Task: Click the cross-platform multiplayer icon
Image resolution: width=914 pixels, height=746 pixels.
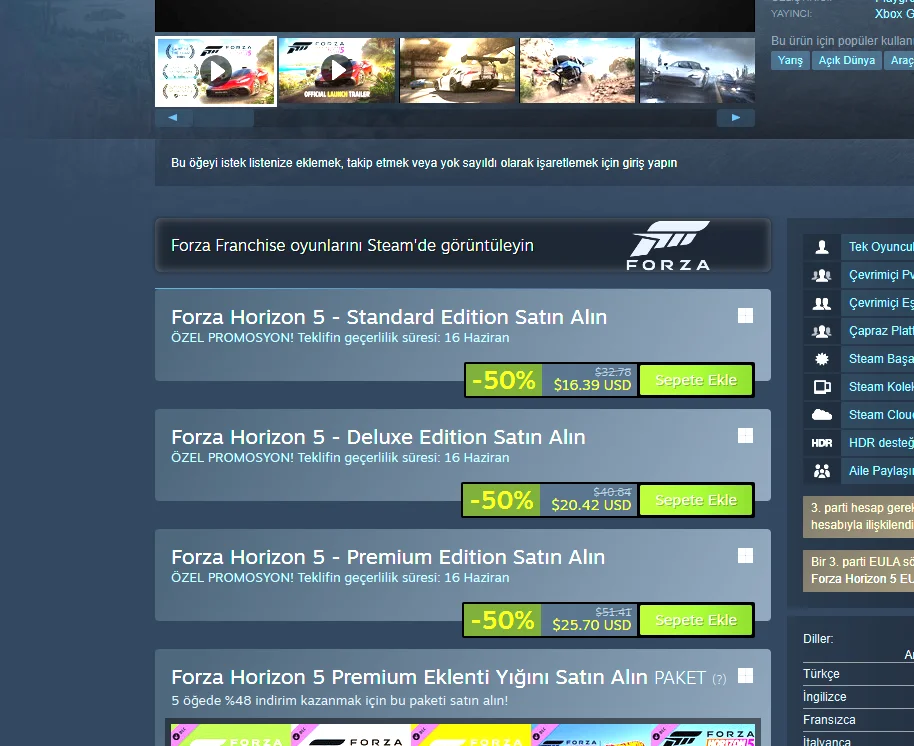Action: (822, 331)
